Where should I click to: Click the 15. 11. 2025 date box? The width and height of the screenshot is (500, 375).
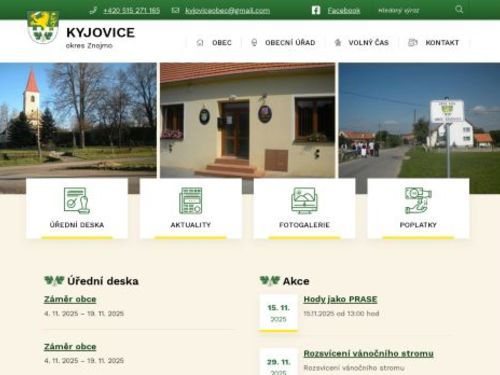pyautogui.click(x=278, y=313)
